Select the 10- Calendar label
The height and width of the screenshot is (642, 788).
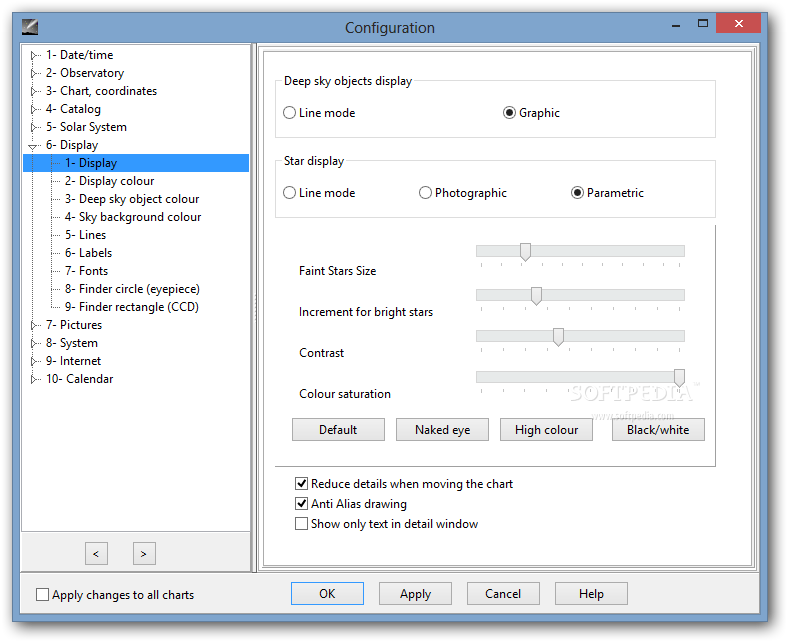tap(79, 379)
